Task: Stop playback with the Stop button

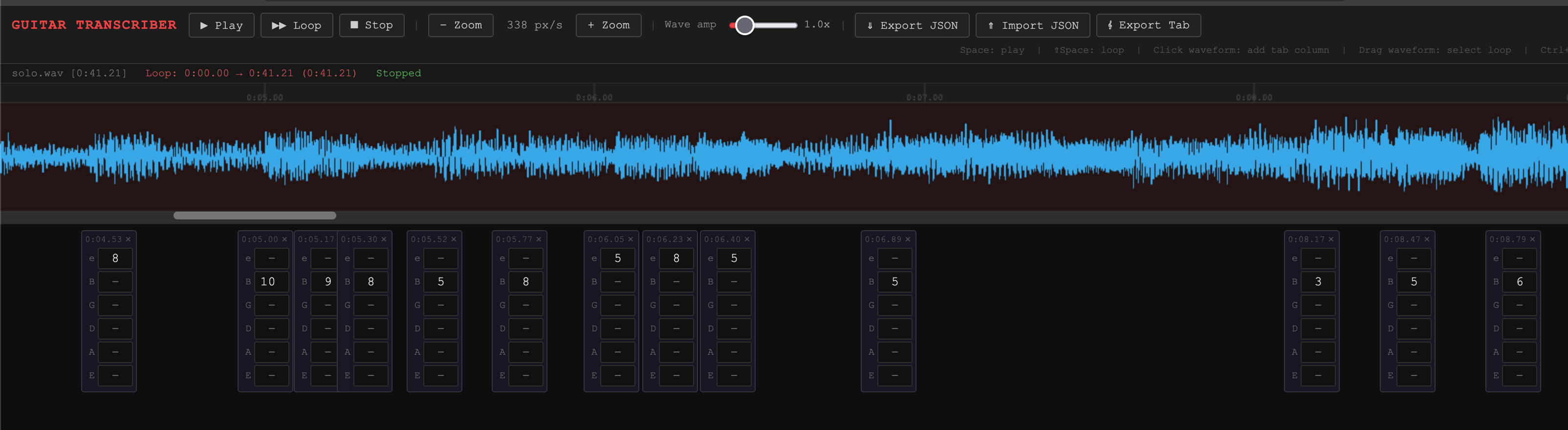Action: pyautogui.click(x=371, y=25)
